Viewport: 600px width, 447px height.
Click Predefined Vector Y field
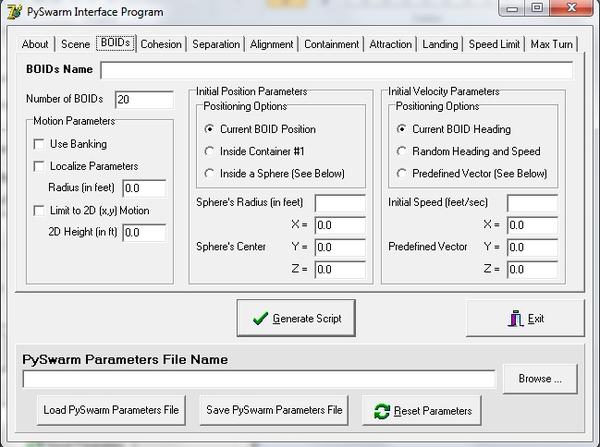pos(532,248)
